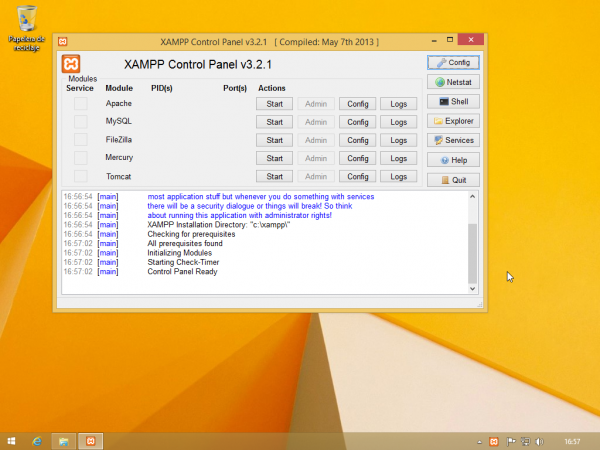Toggle the Apache service checkbox
This screenshot has height=450, width=600.
tap(80, 103)
